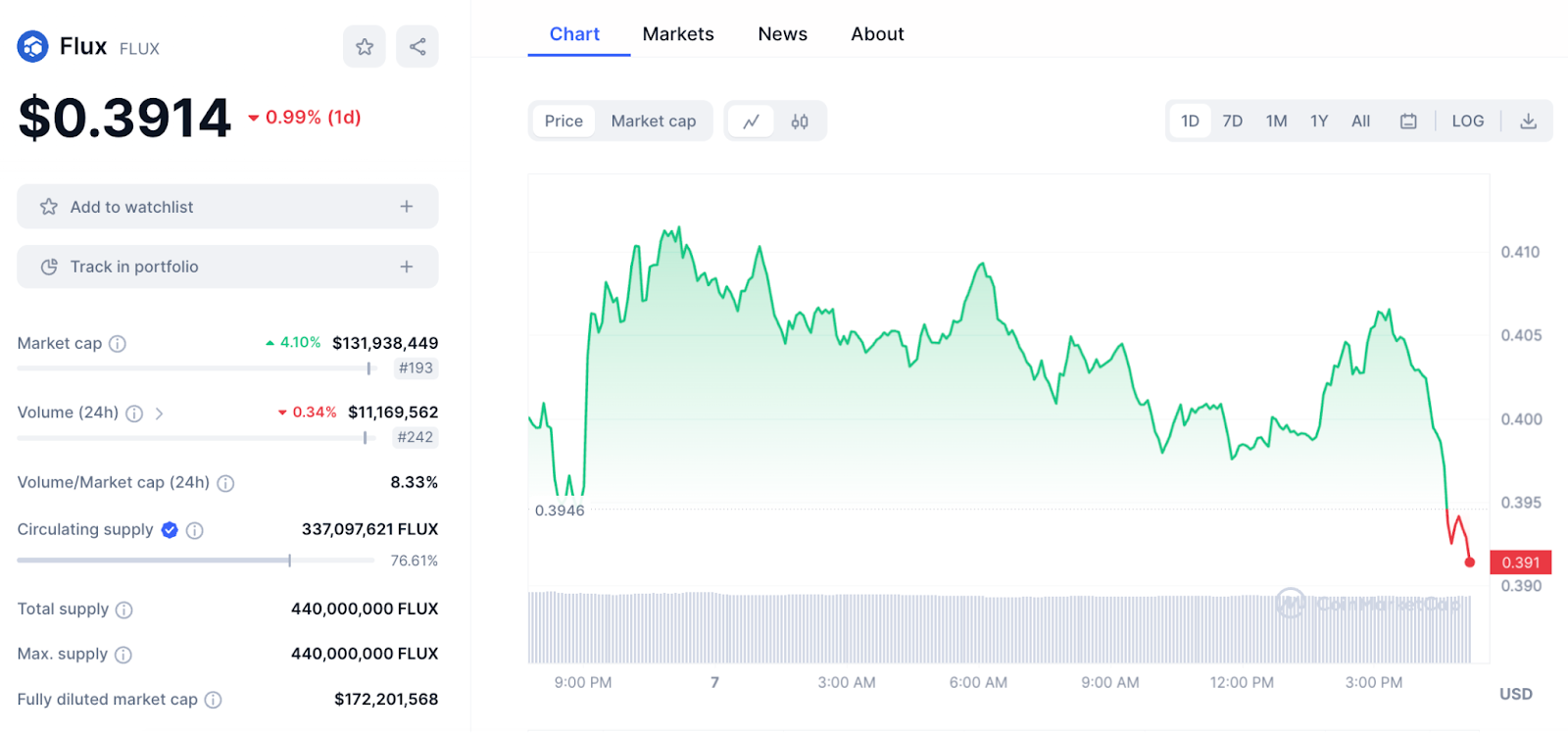Expand the Volume (24h) chevron

tap(159, 414)
